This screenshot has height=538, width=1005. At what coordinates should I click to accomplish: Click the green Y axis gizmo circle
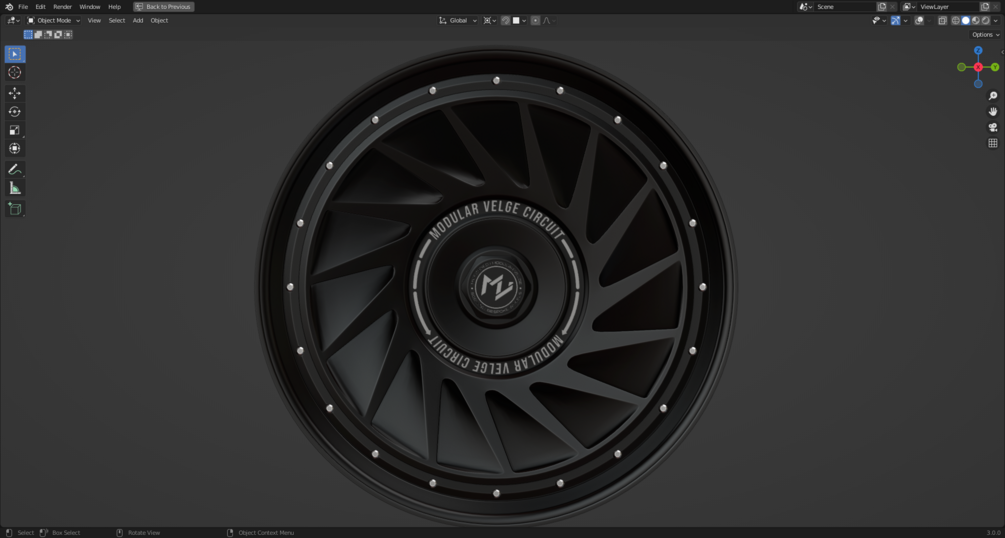point(995,67)
